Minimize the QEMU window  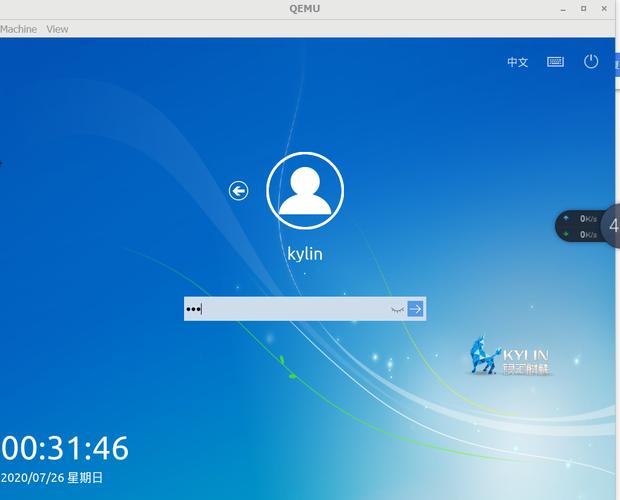tap(563, 9)
